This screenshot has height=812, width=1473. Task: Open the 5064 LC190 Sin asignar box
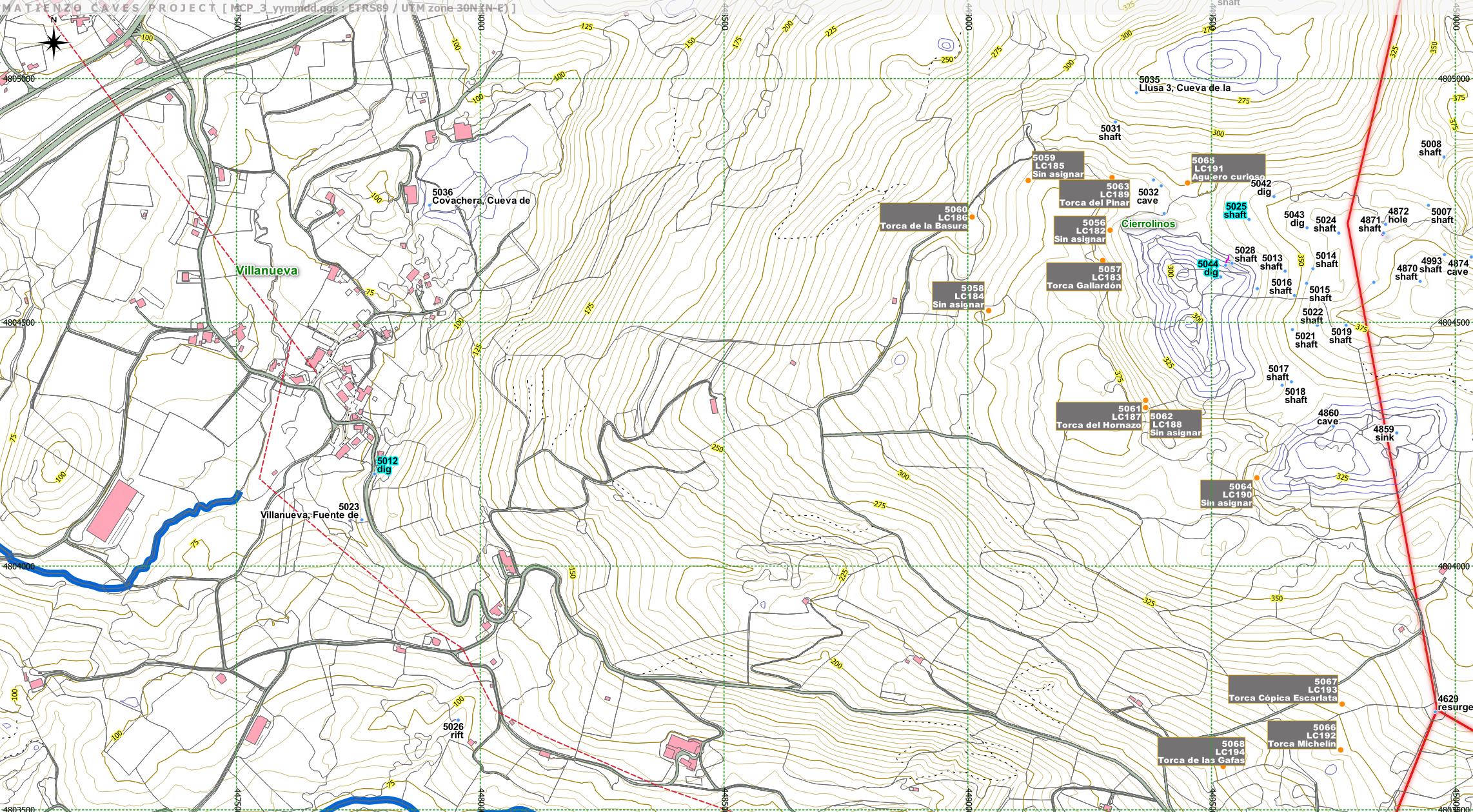(1227, 494)
